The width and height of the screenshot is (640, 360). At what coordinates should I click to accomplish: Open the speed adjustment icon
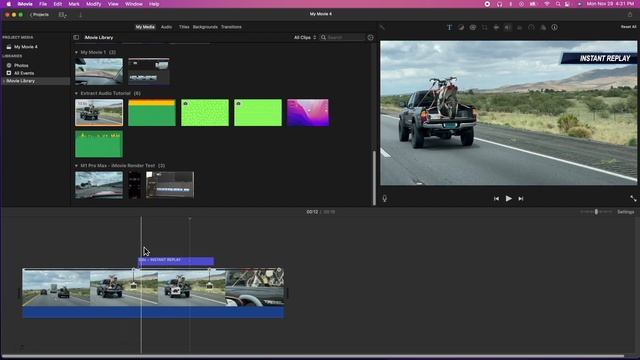click(x=531, y=27)
